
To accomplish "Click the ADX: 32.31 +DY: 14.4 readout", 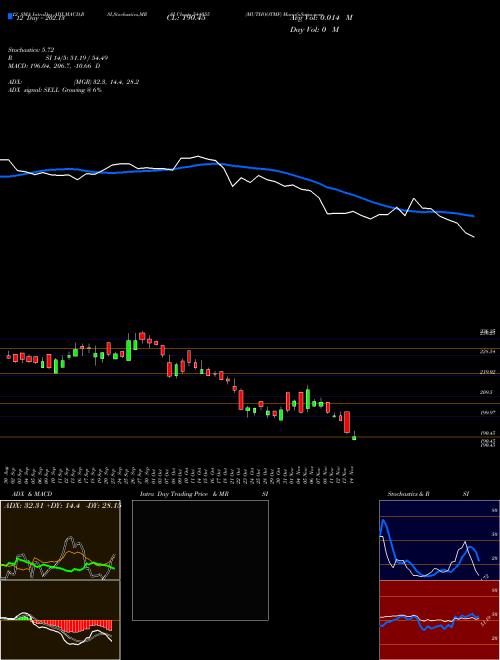I will [62, 505].
